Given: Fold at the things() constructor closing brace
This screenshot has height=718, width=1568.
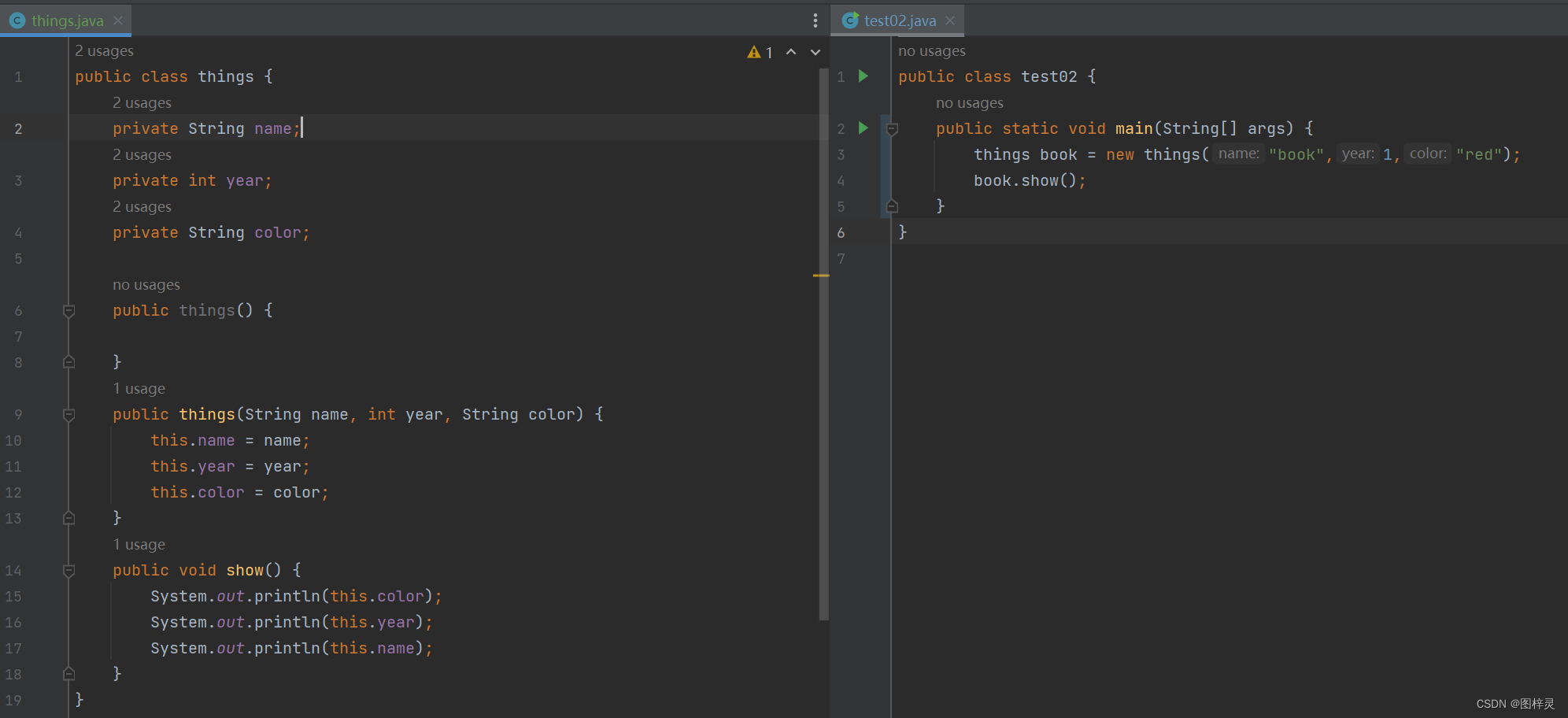Looking at the screenshot, I should pyautogui.click(x=68, y=362).
